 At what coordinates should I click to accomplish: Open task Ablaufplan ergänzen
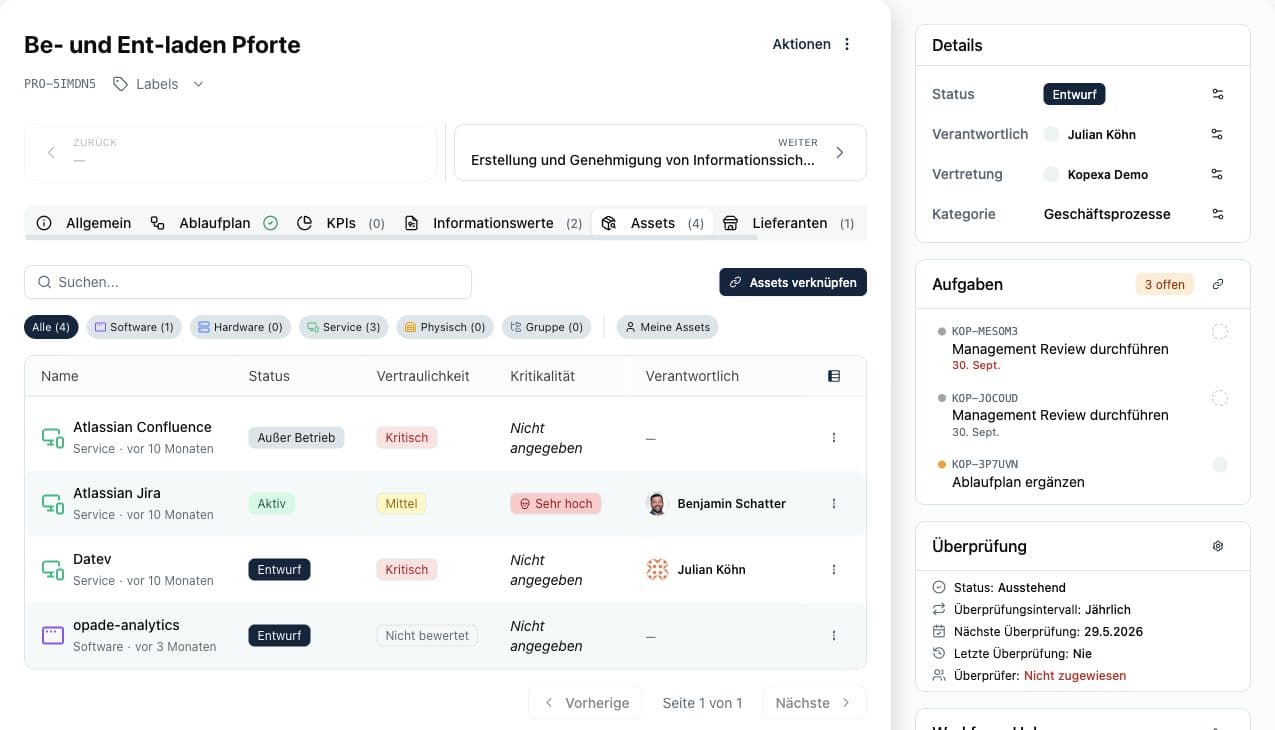click(1018, 482)
